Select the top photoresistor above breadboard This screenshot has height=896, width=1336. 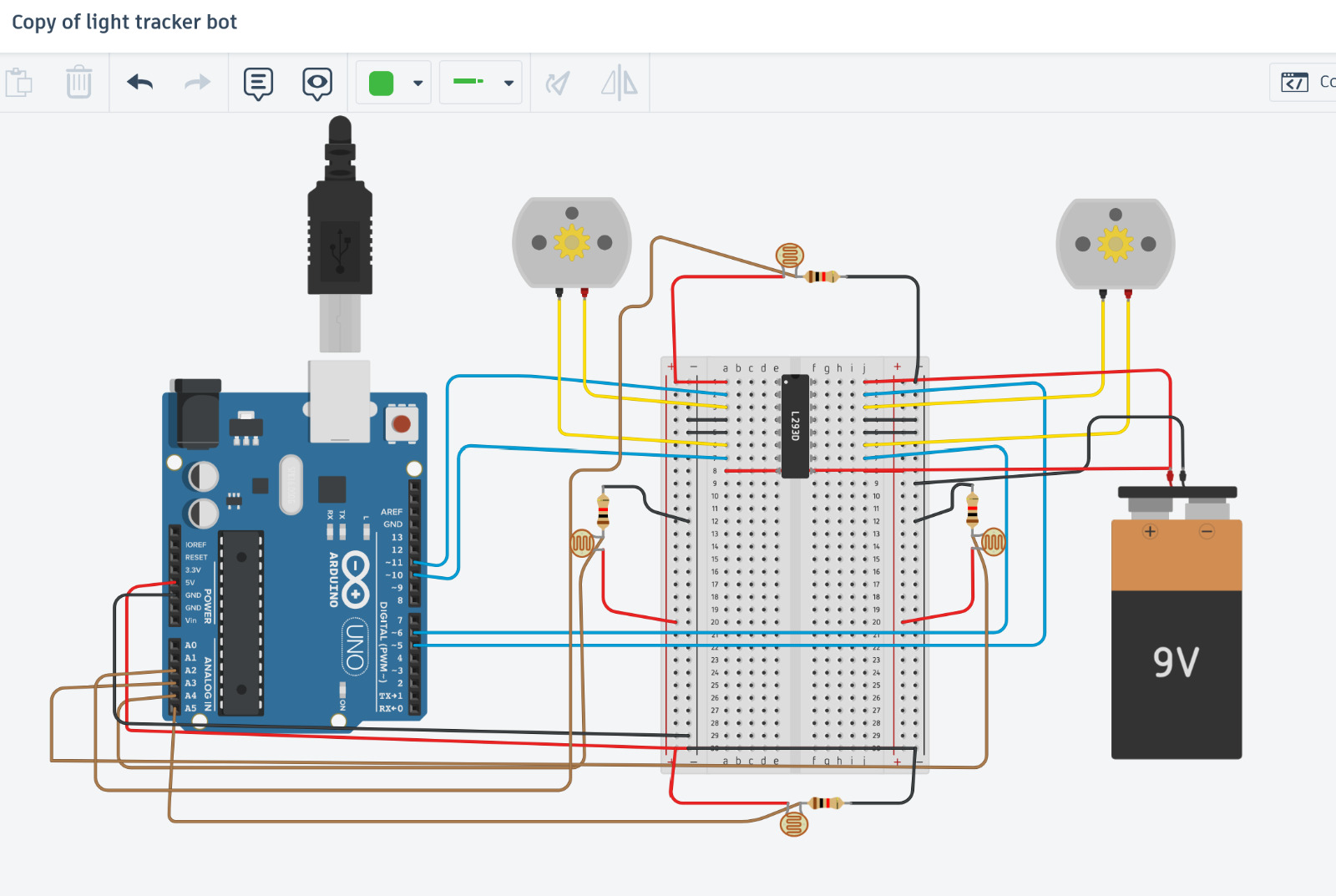[x=790, y=255]
